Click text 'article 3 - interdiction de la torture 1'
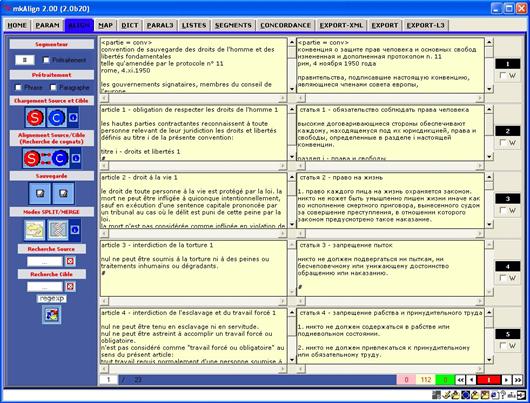The width and height of the screenshot is (530, 403). tap(157, 245)
